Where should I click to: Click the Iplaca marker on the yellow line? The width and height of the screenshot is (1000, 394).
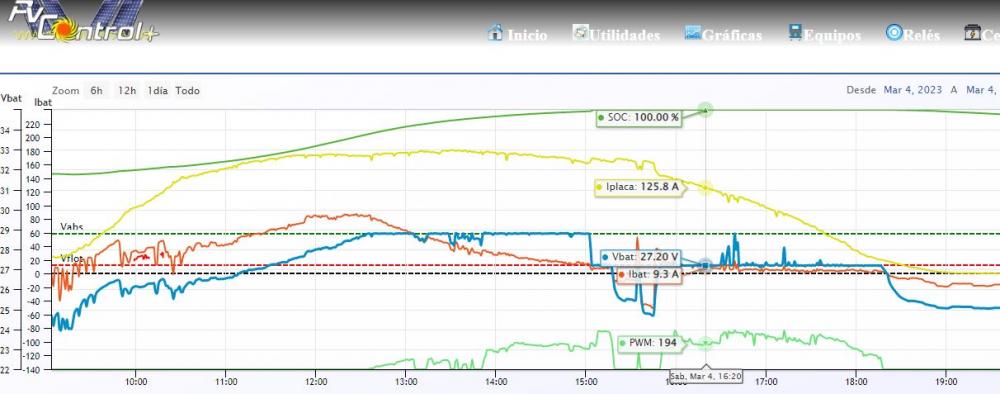[705, 188]
